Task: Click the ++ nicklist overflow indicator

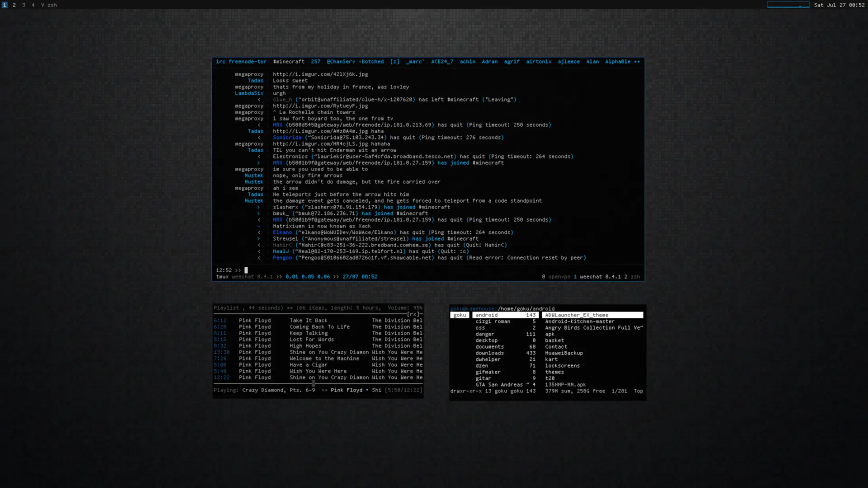Action: point(637,61)
